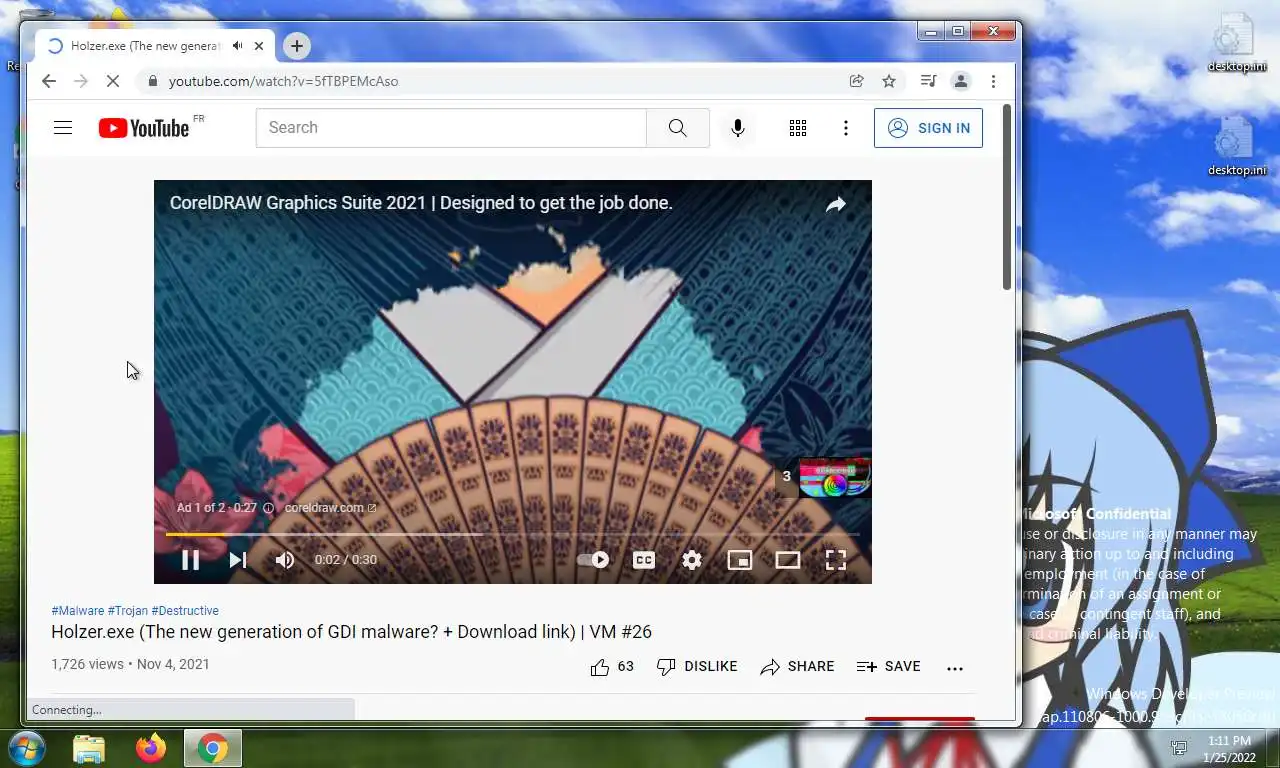
Task: Skip to next video
Action: click(237, 560)
